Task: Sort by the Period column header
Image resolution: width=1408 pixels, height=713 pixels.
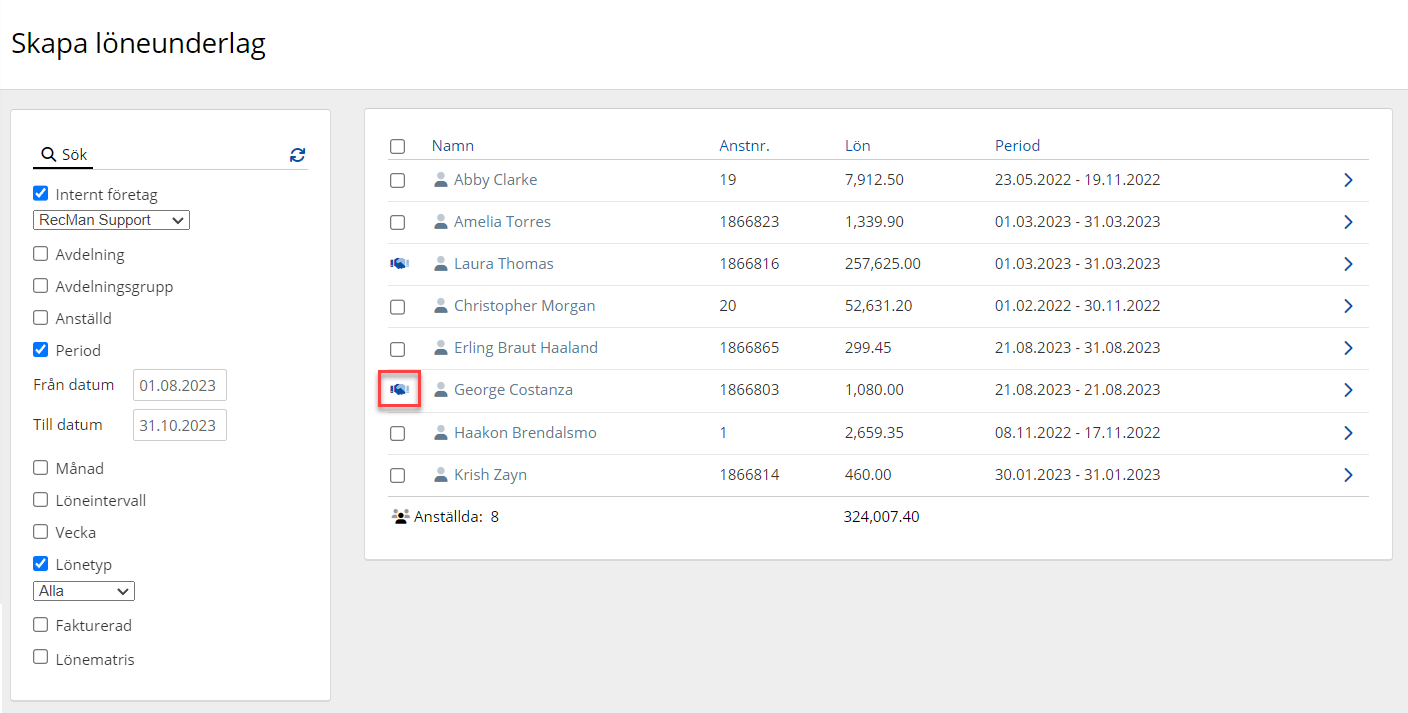Action: [x=1017, y=146]
